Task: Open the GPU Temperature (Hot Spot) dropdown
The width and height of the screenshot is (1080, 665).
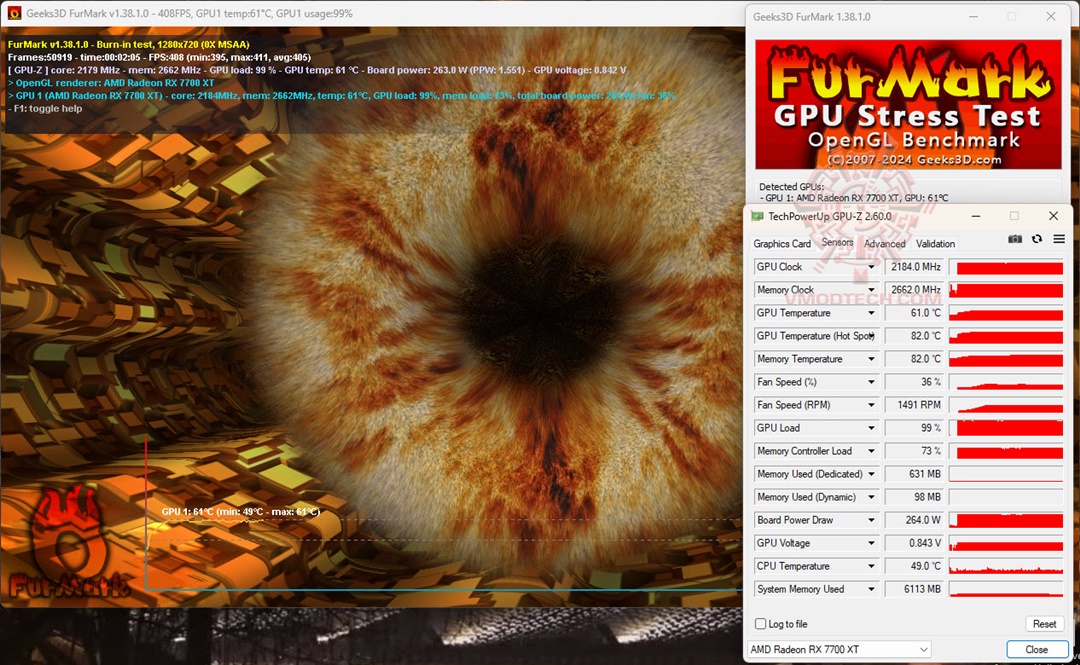Action: click(x=871, y=336)
